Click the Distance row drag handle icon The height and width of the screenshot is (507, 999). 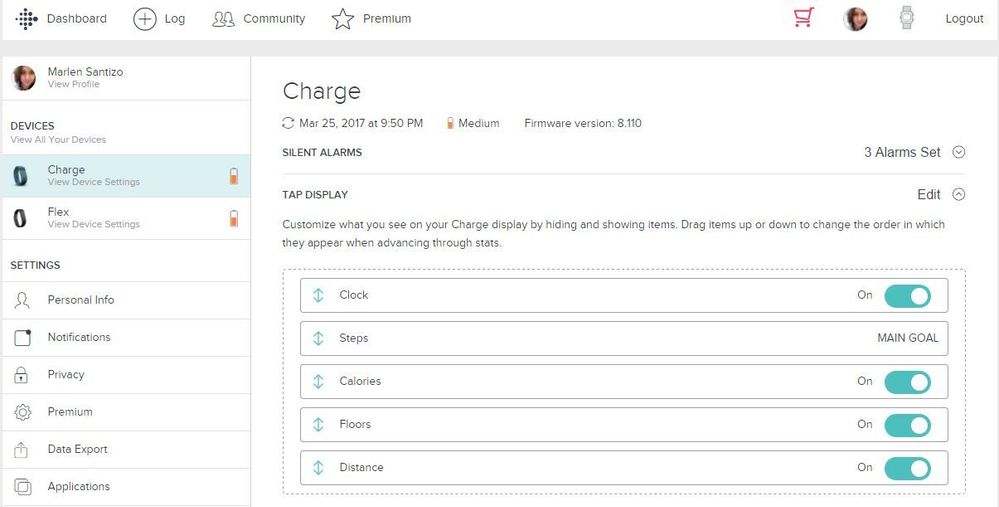click(x=318, y=467)
